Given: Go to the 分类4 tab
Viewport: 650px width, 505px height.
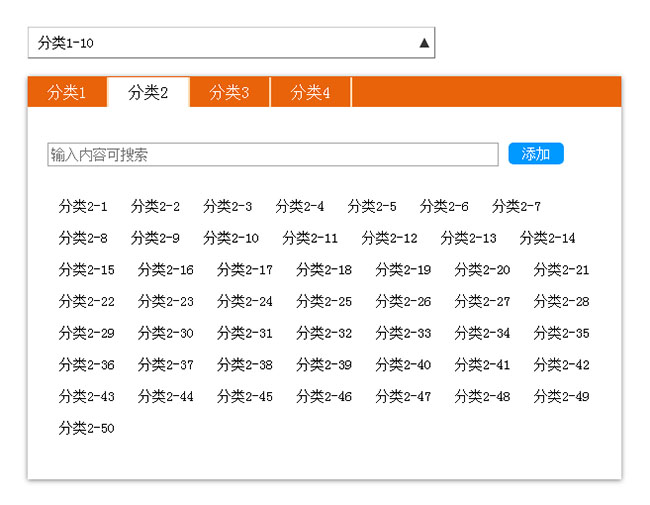Looking at the screenshot, I should (310, 93).
